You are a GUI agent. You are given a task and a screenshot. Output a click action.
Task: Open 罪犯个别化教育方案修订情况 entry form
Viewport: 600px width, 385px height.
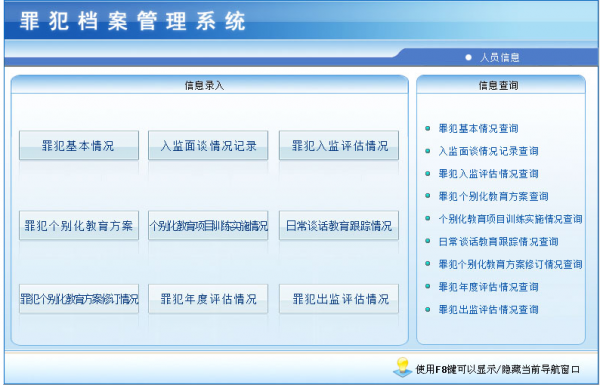click(79, 299)
